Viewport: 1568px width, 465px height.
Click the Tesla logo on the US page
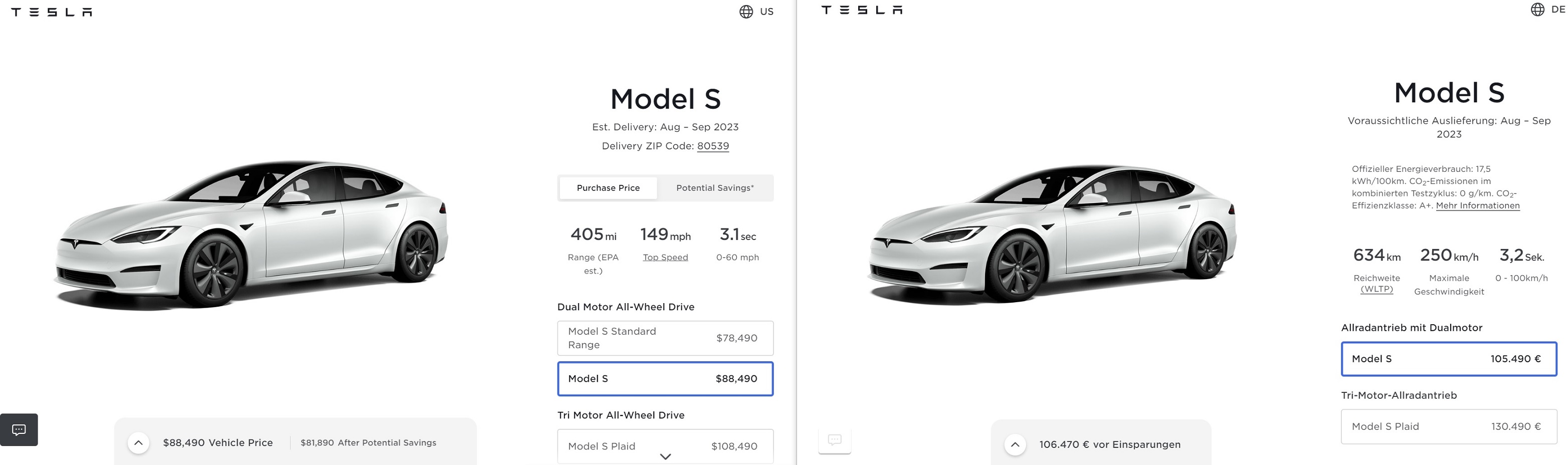coord(52,11)
